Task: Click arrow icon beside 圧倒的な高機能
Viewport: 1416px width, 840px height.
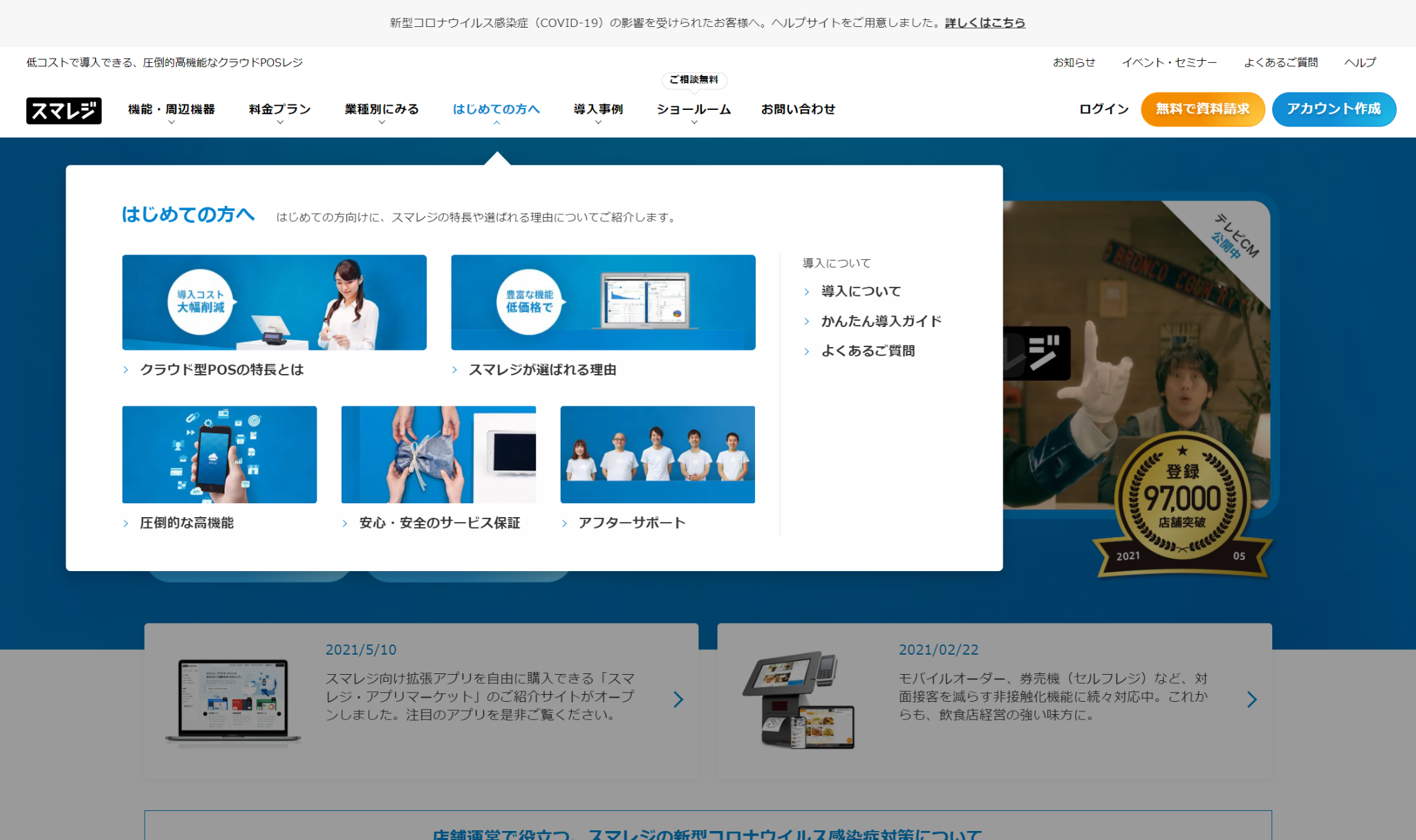Action: coord(126,523)
